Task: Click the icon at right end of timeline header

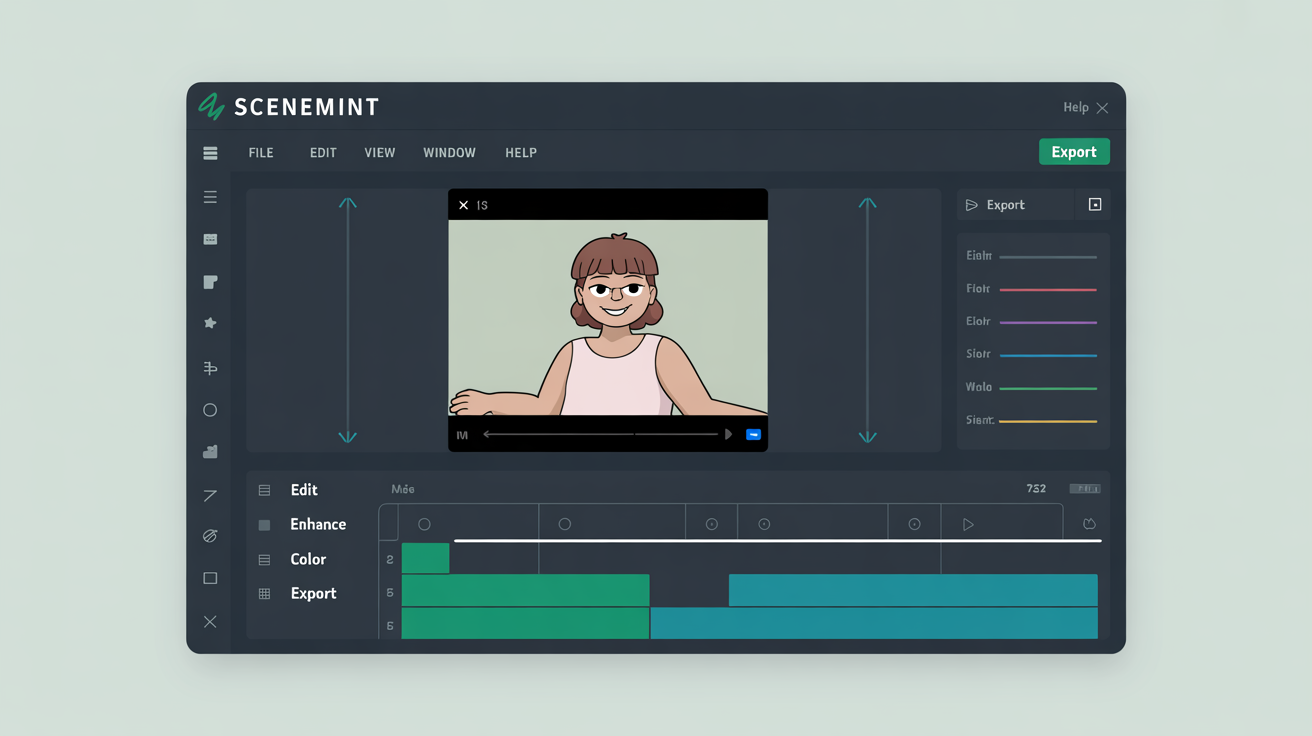Action: 1090,524
